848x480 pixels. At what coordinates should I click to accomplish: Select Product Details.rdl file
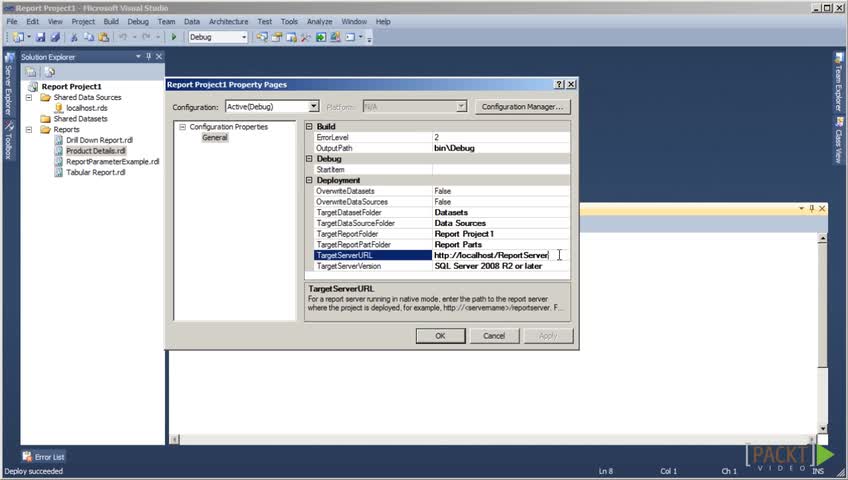96,151
